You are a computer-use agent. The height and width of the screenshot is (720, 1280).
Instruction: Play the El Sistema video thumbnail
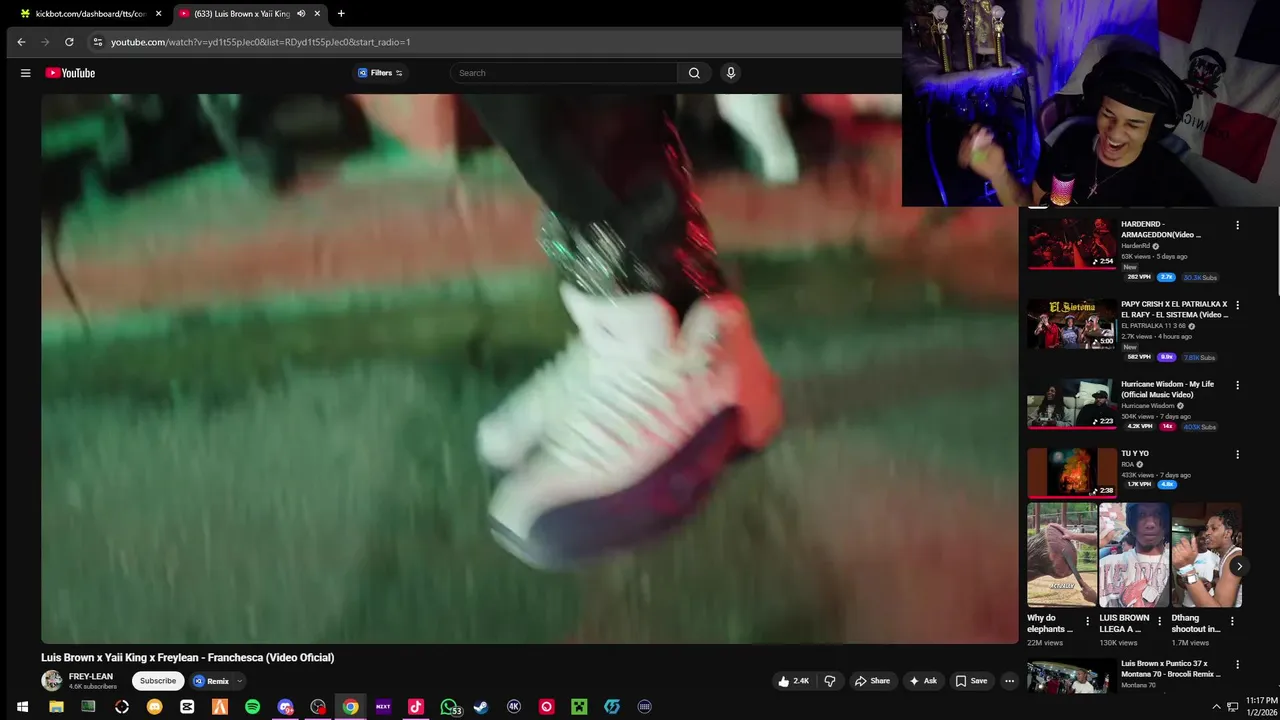(1072, 324)
